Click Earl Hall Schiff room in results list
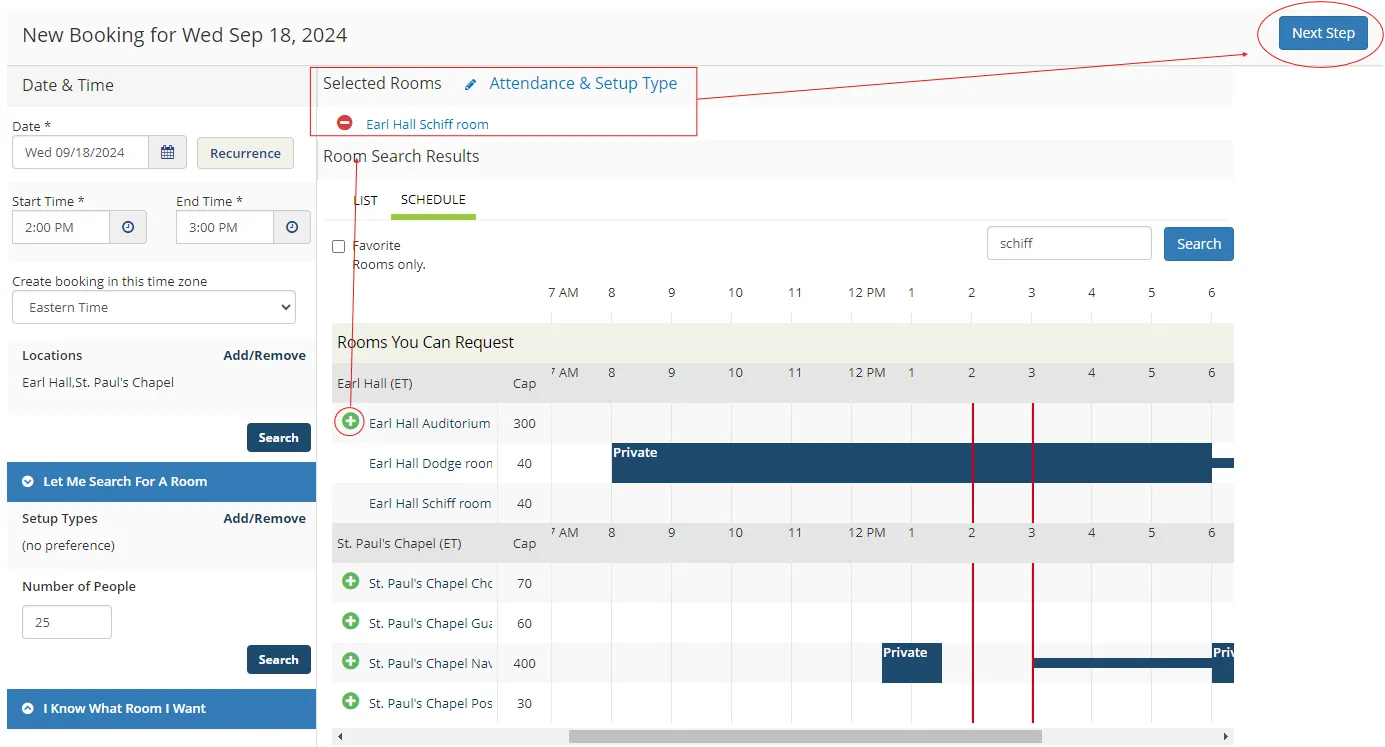Viewport: 1385px width, 747px height. (x=430, y=503)
